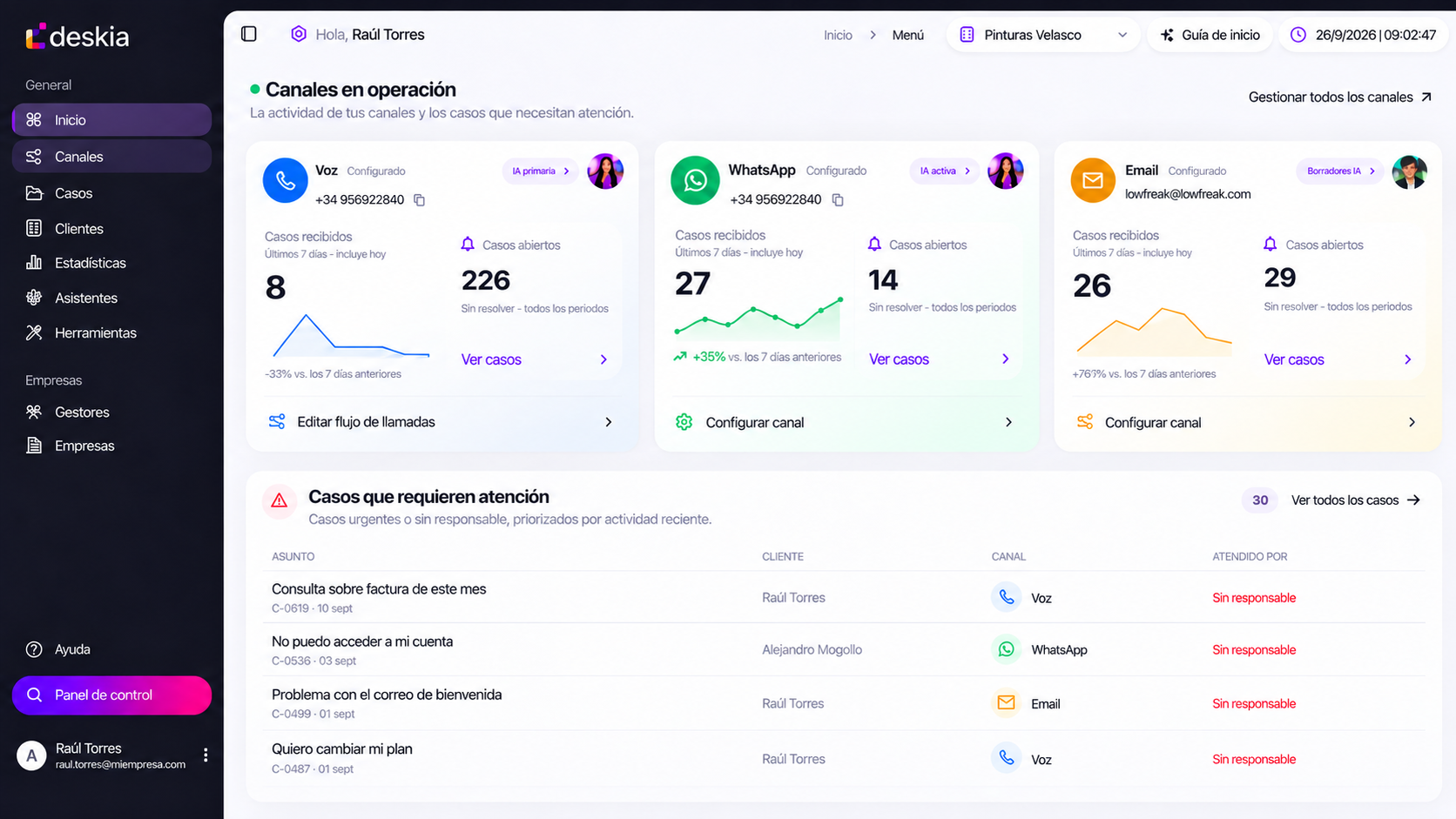Click the hexagon icon beside Hola greeting
The image size is (1456, 819).
(x=299, y=34)
